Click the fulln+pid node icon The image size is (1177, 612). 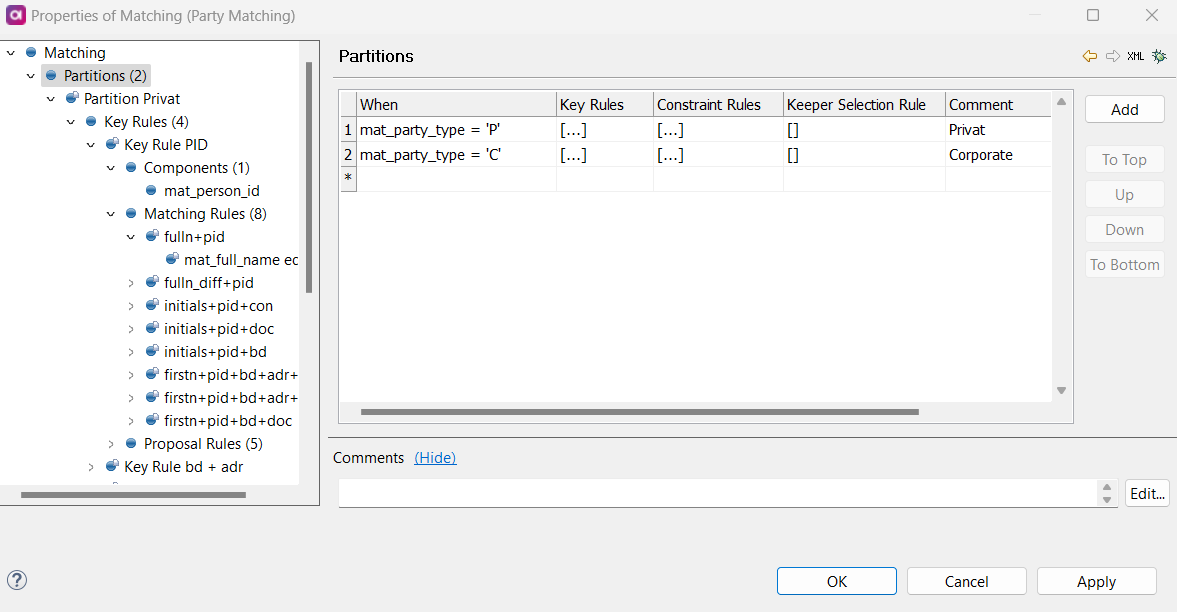coord(152,237)
